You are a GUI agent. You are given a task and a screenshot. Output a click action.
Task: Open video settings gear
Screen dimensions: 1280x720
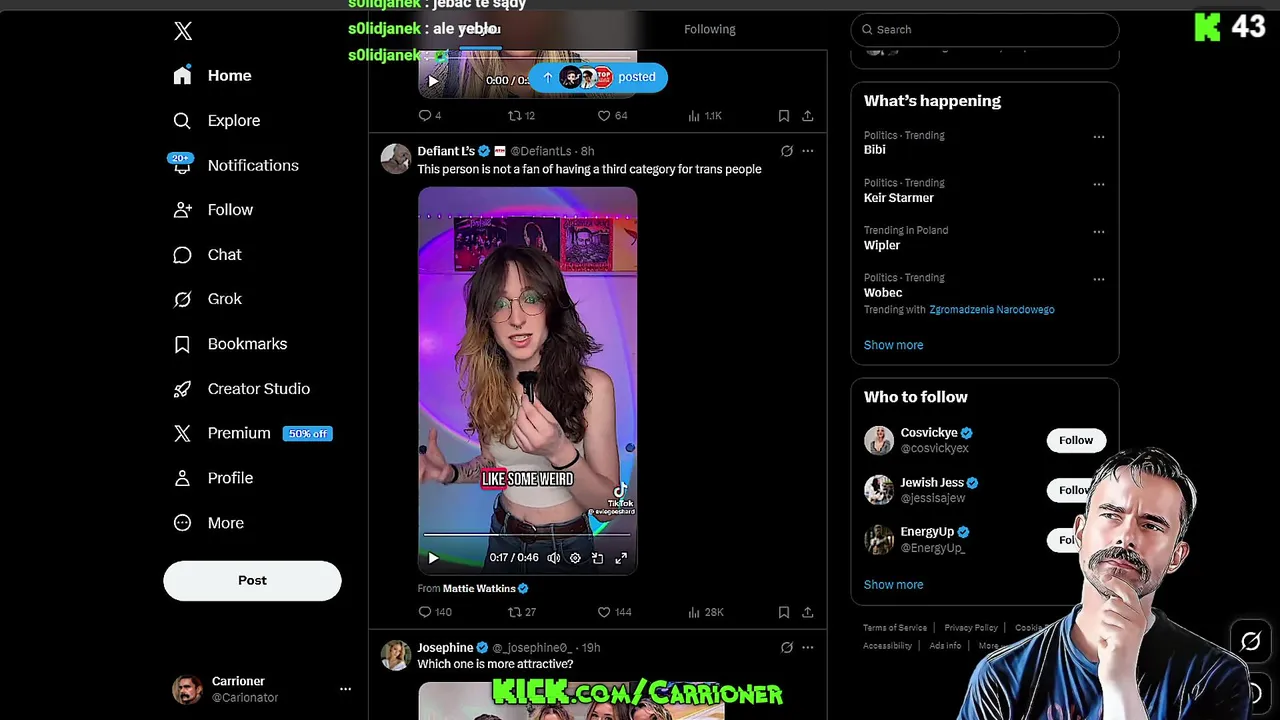(x=575, y=558)
